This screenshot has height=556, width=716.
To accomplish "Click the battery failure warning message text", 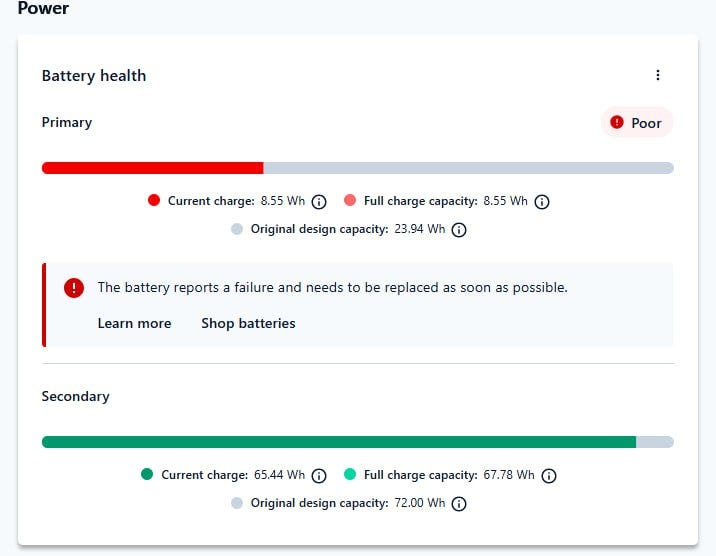I will coord(332,288).
